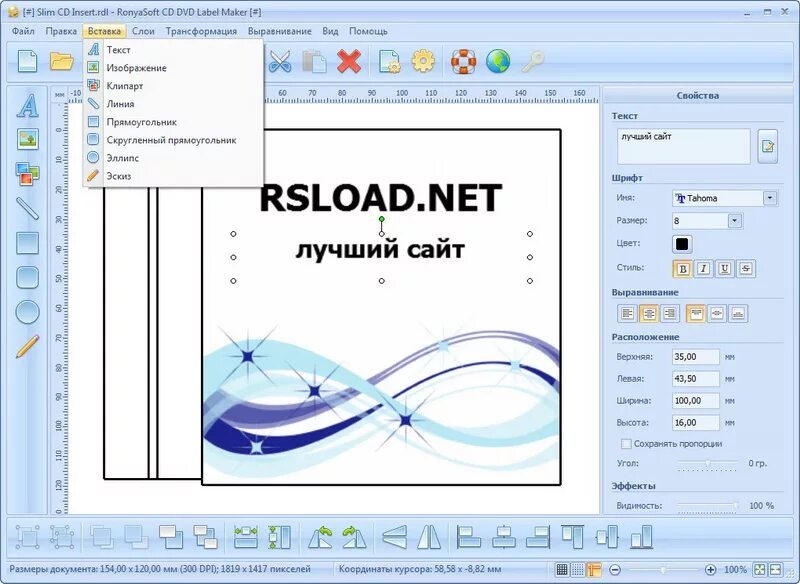Zoom in with the plus button
Viewport: 800px width, 584px height.
[x=710, y=570]
